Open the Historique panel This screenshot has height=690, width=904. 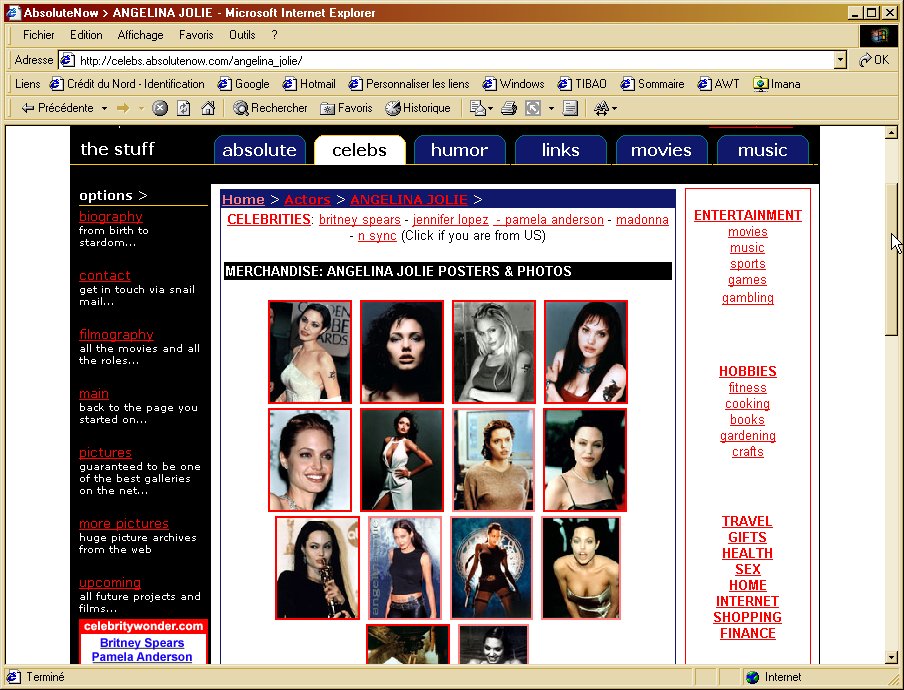(x=418, y=108)
